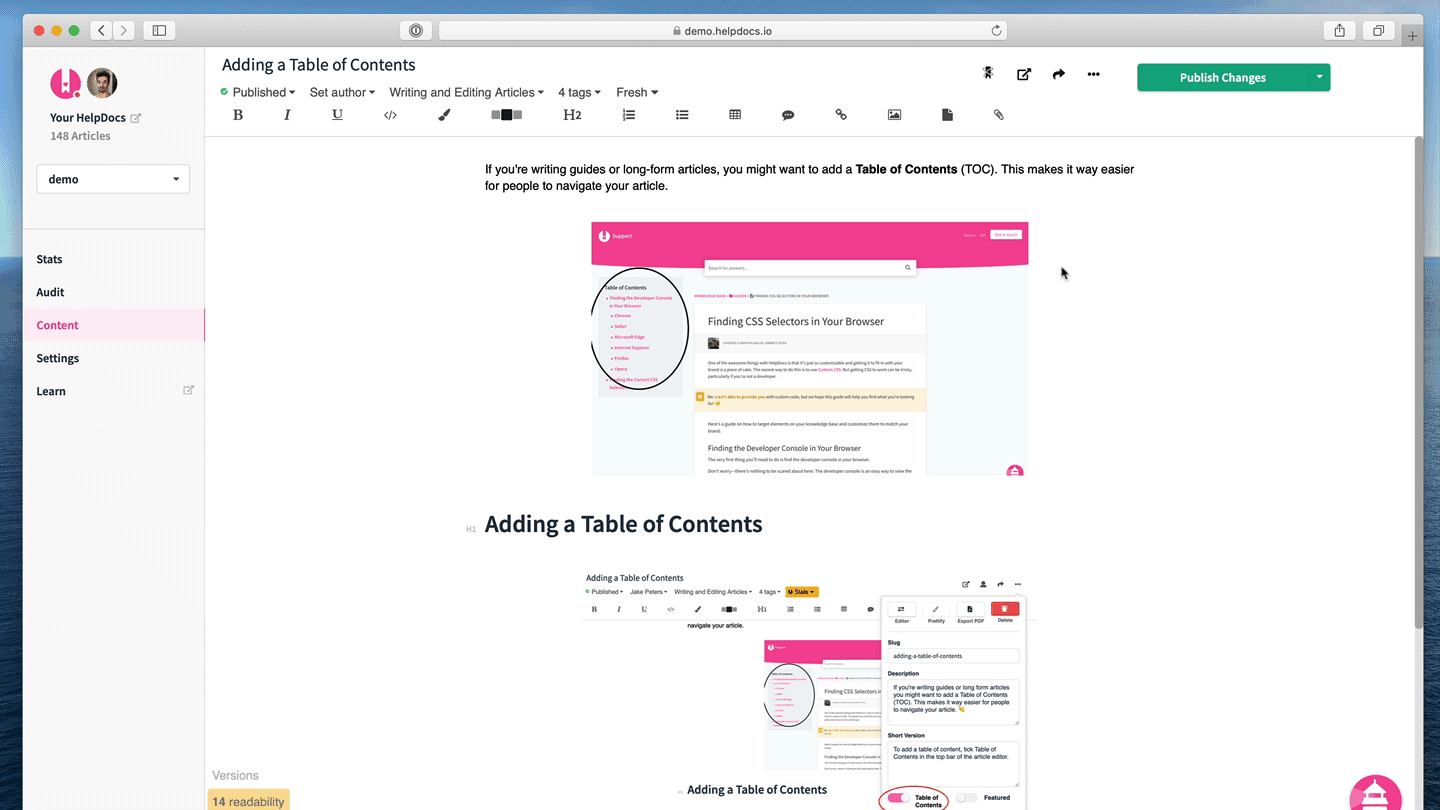Viewport: 1440px width, 810px height.
Task: Click the HelpDocs pink logo
Action: coord(66,83)
